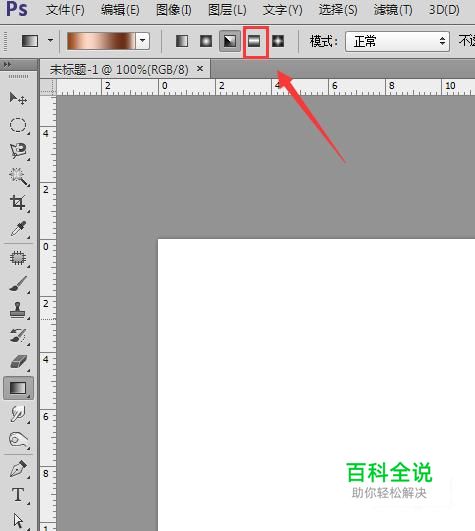The height and width of the screenshot is (531, 475).
Task: Click the Photoshop Ps logo
Action: tap(16, 9)
